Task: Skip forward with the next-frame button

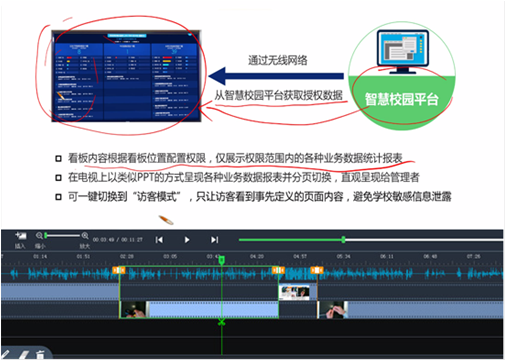Action: (x=214, y=240)
